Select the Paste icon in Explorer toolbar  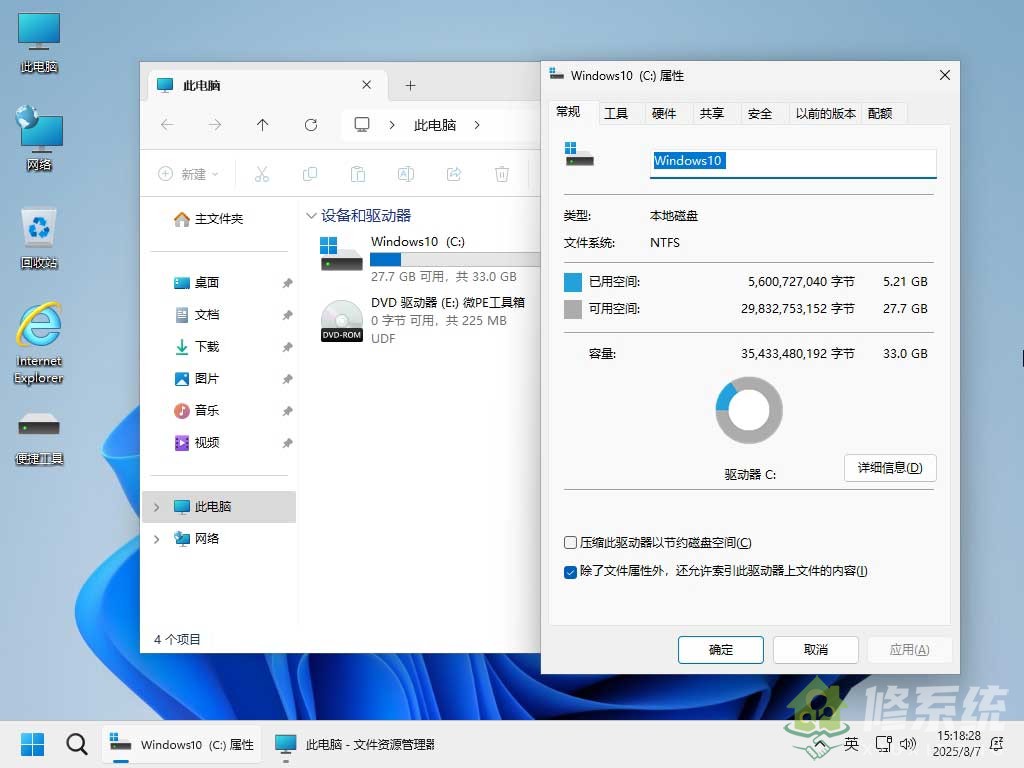click(357, 174)
